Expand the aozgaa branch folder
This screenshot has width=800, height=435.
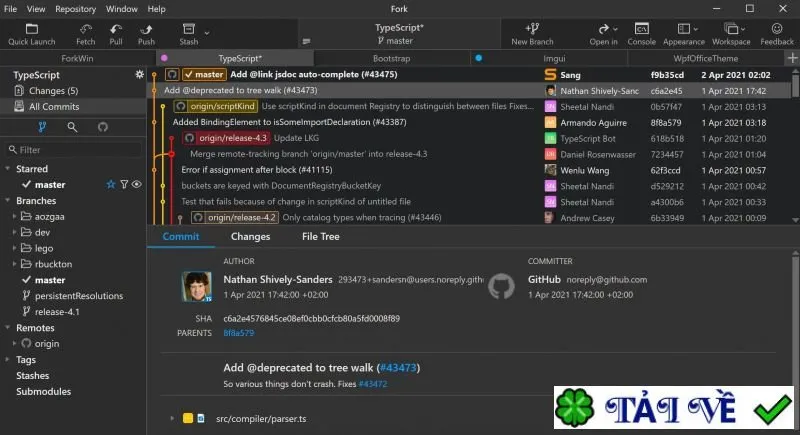tap(14, 216)
